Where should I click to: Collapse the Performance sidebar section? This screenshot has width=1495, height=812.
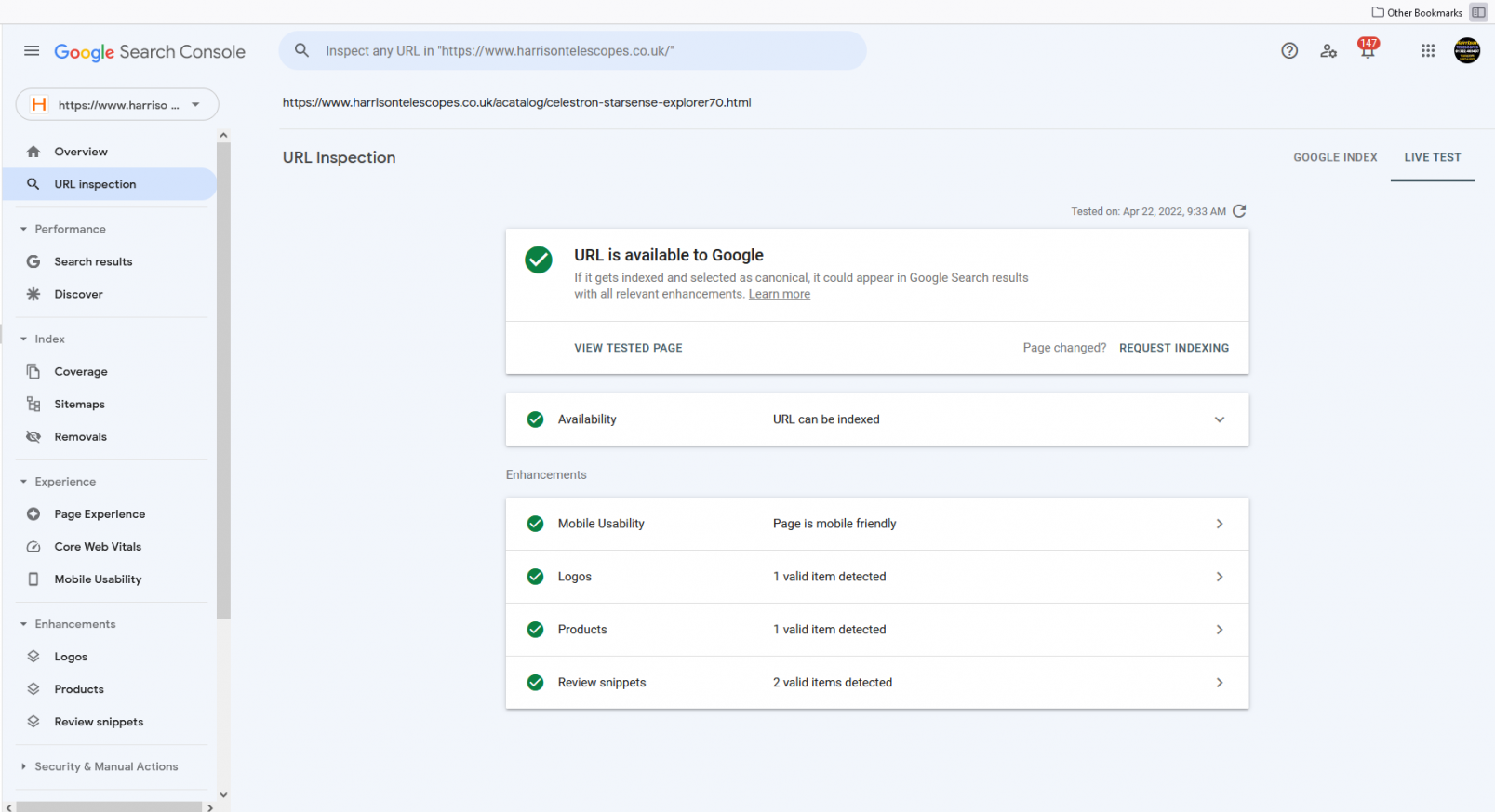[x=24, y=229]
